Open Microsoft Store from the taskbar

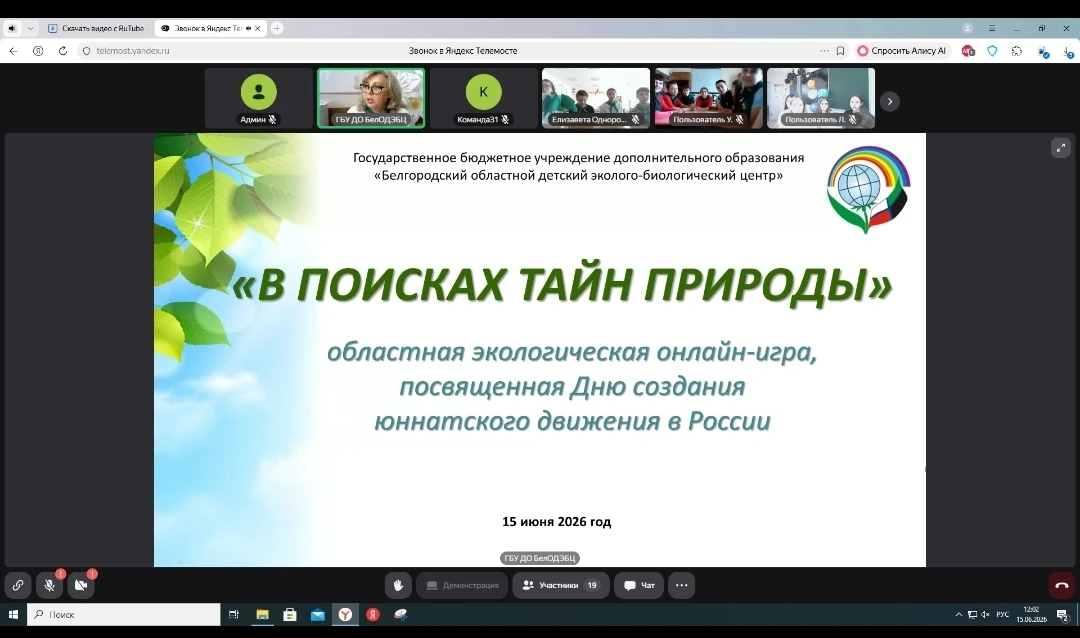(x=290, y=614)
